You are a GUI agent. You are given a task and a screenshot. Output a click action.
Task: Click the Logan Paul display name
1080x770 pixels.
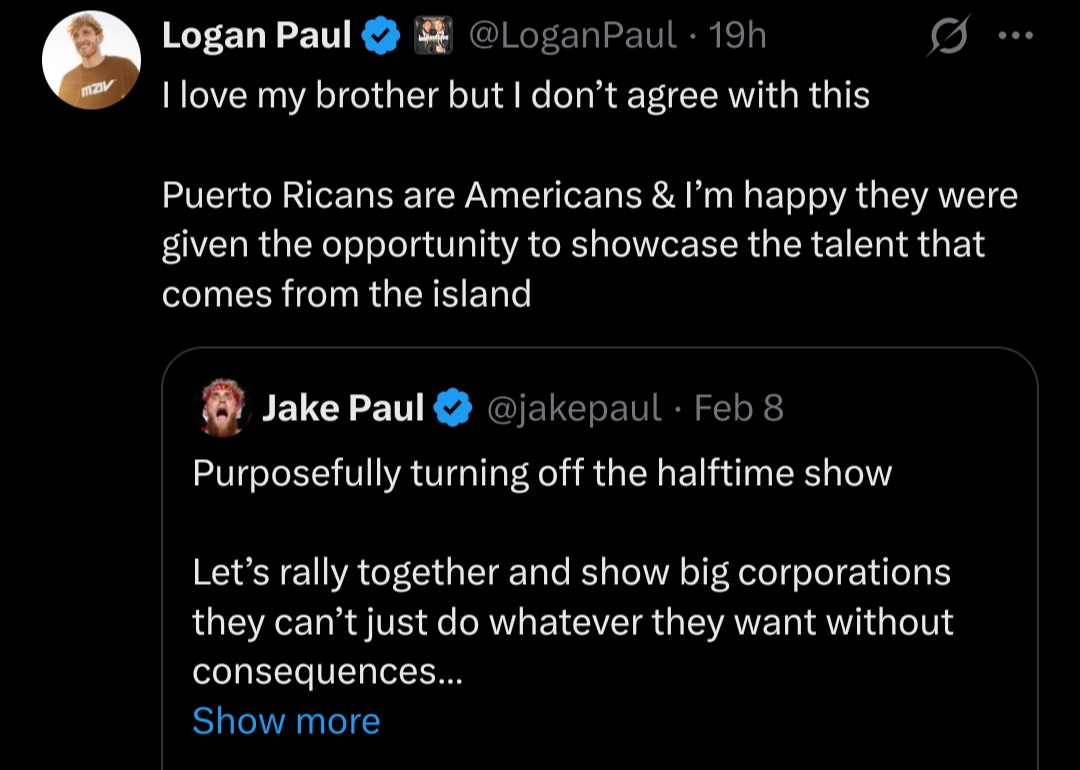coord(256,37)
